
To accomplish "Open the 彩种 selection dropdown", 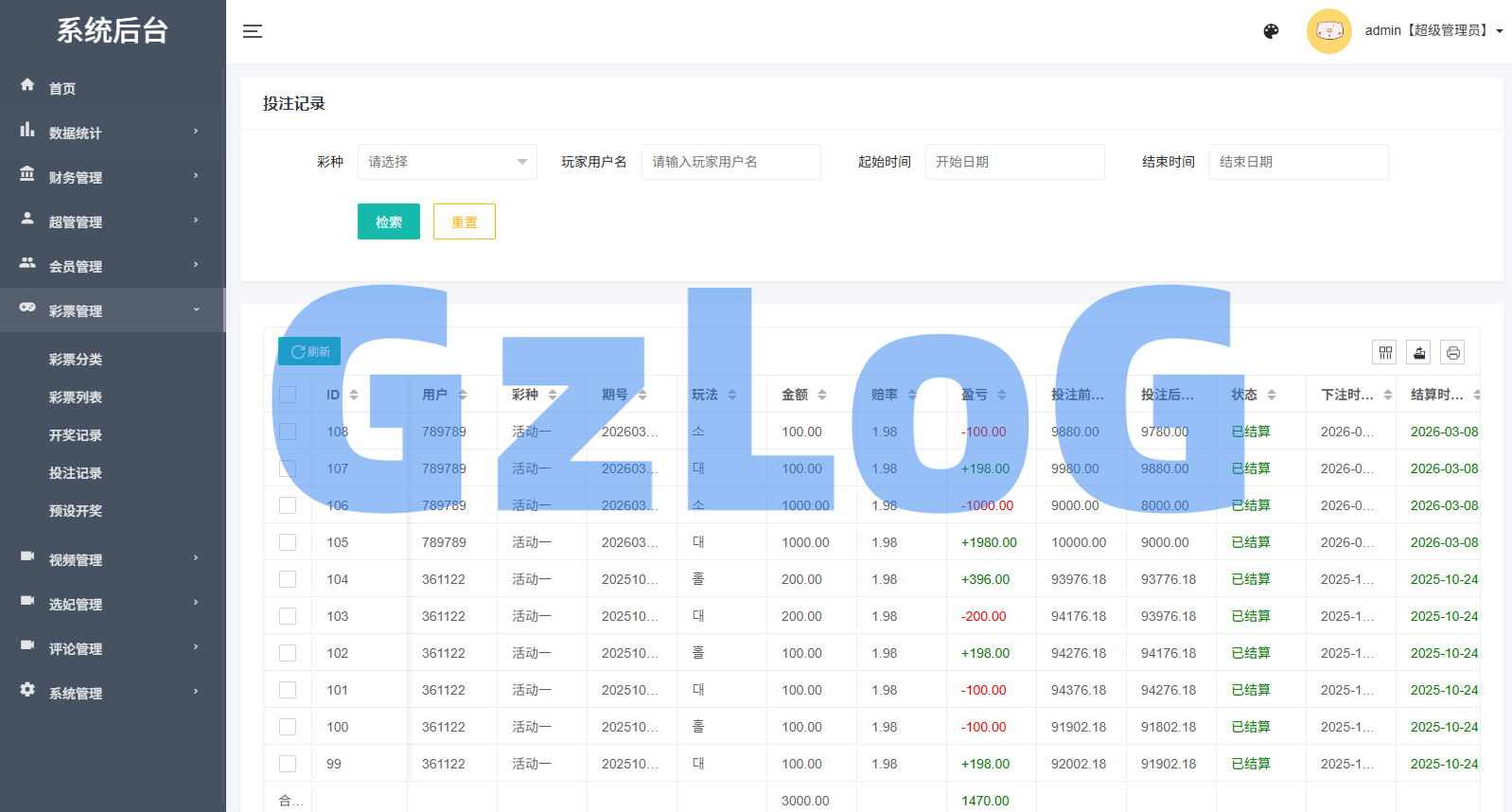I will click(x=447, y=162).
